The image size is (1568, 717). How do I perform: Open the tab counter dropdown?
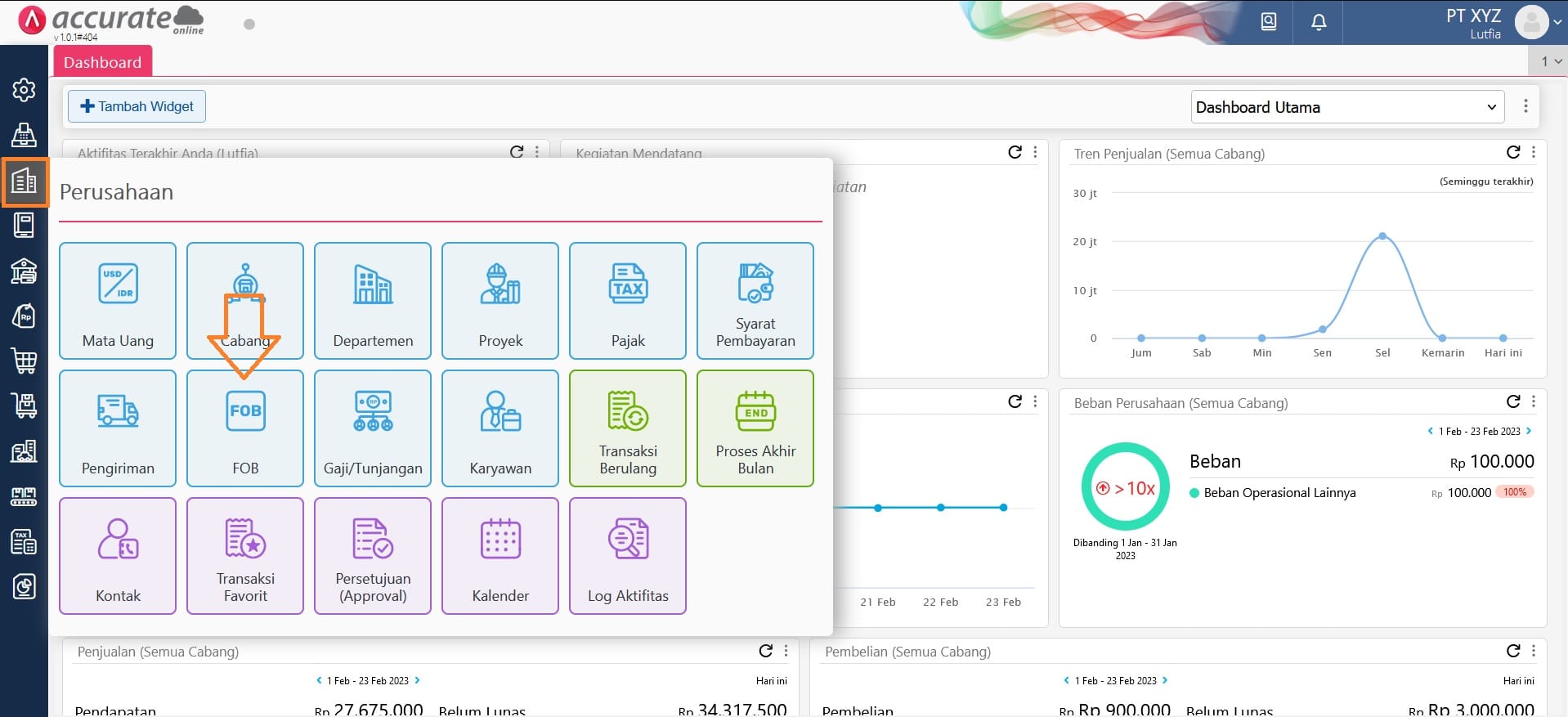1551,61
